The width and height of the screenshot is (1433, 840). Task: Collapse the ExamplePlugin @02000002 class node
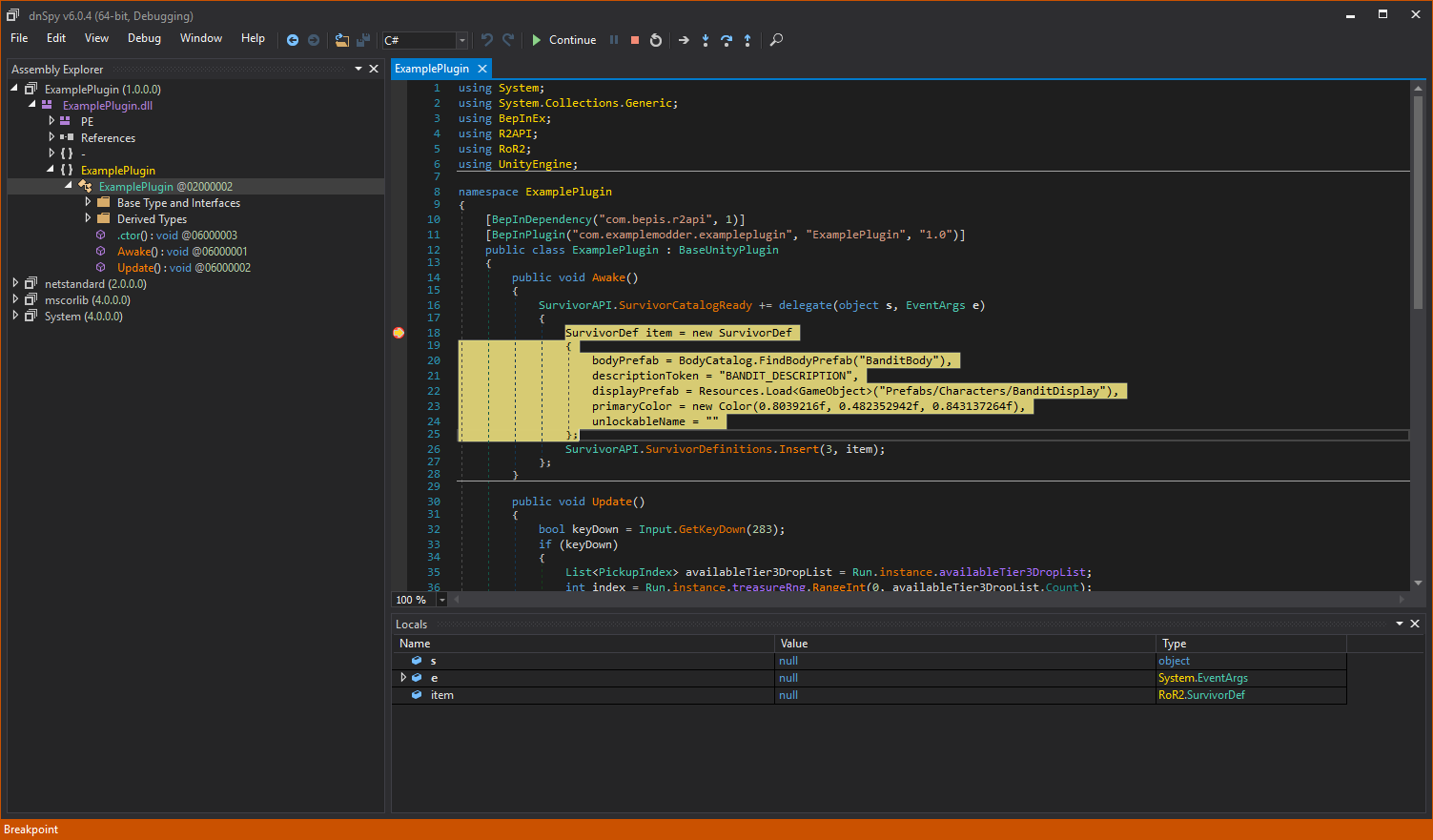click(x=68, y=185)
